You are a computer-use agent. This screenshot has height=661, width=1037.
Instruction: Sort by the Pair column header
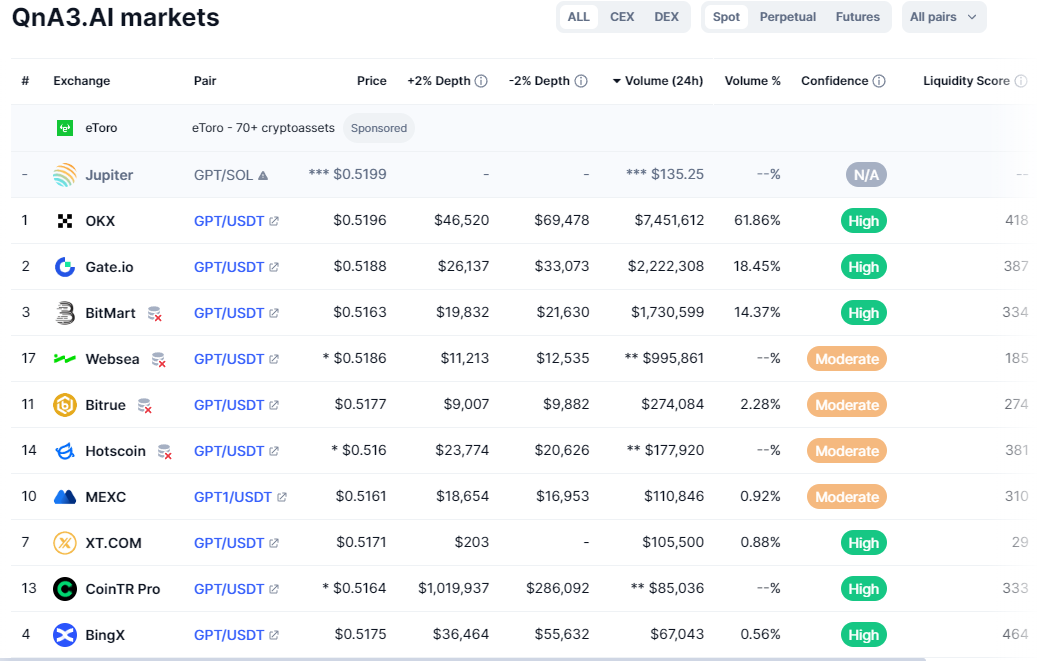coord(205,81)
